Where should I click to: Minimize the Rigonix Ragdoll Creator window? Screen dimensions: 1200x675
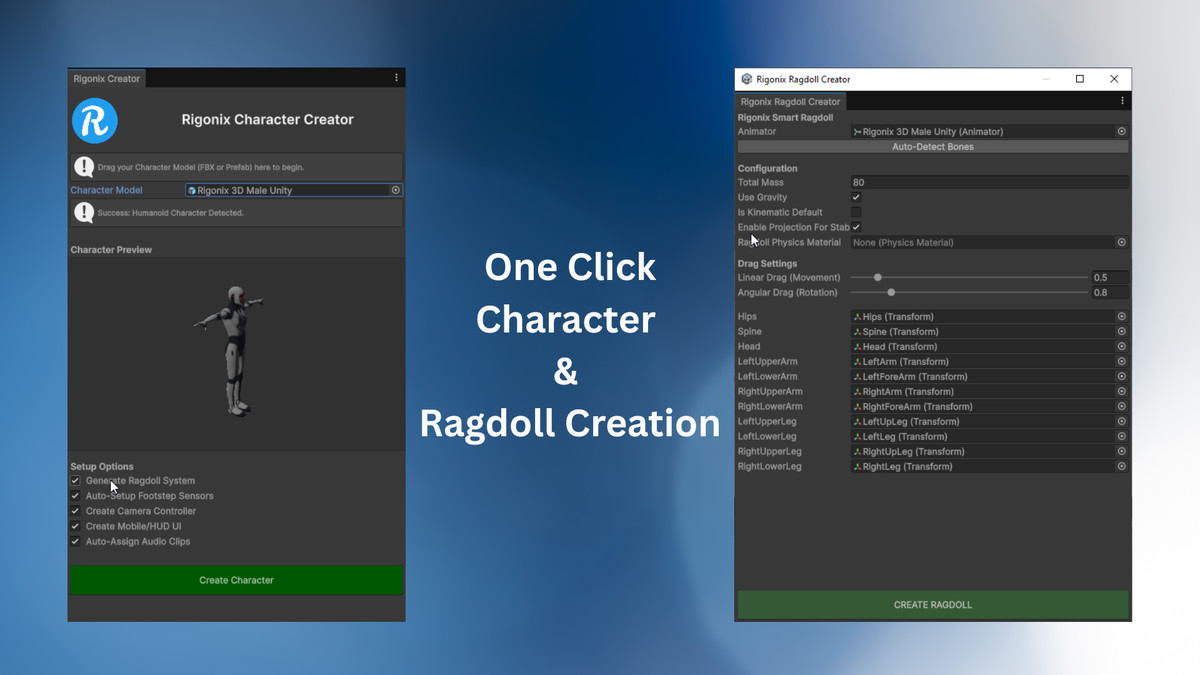tap(1046, 79)
